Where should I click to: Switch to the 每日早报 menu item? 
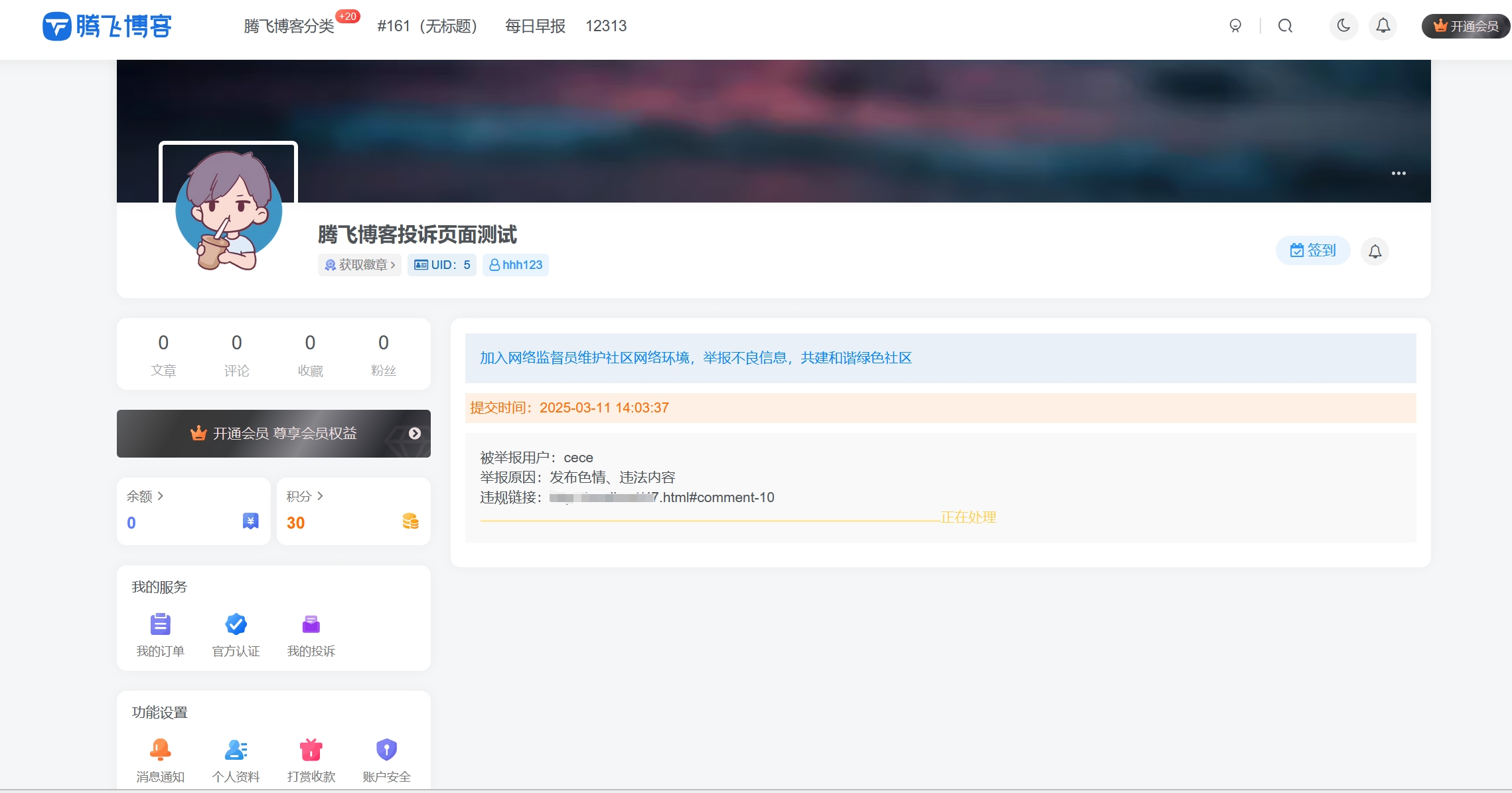(x=535, y=26)
